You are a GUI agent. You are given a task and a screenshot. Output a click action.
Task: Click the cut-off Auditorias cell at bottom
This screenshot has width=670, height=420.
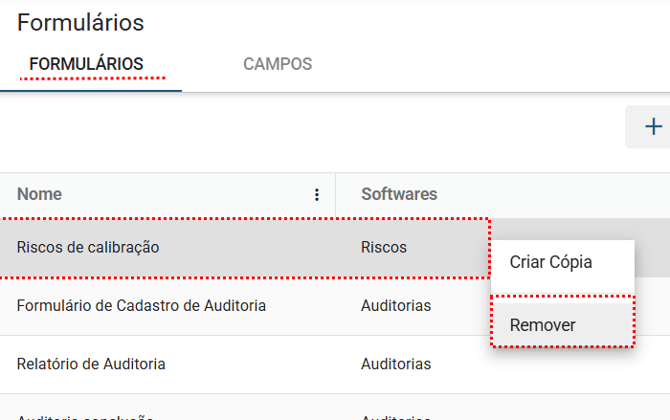(x=396, y=415)
